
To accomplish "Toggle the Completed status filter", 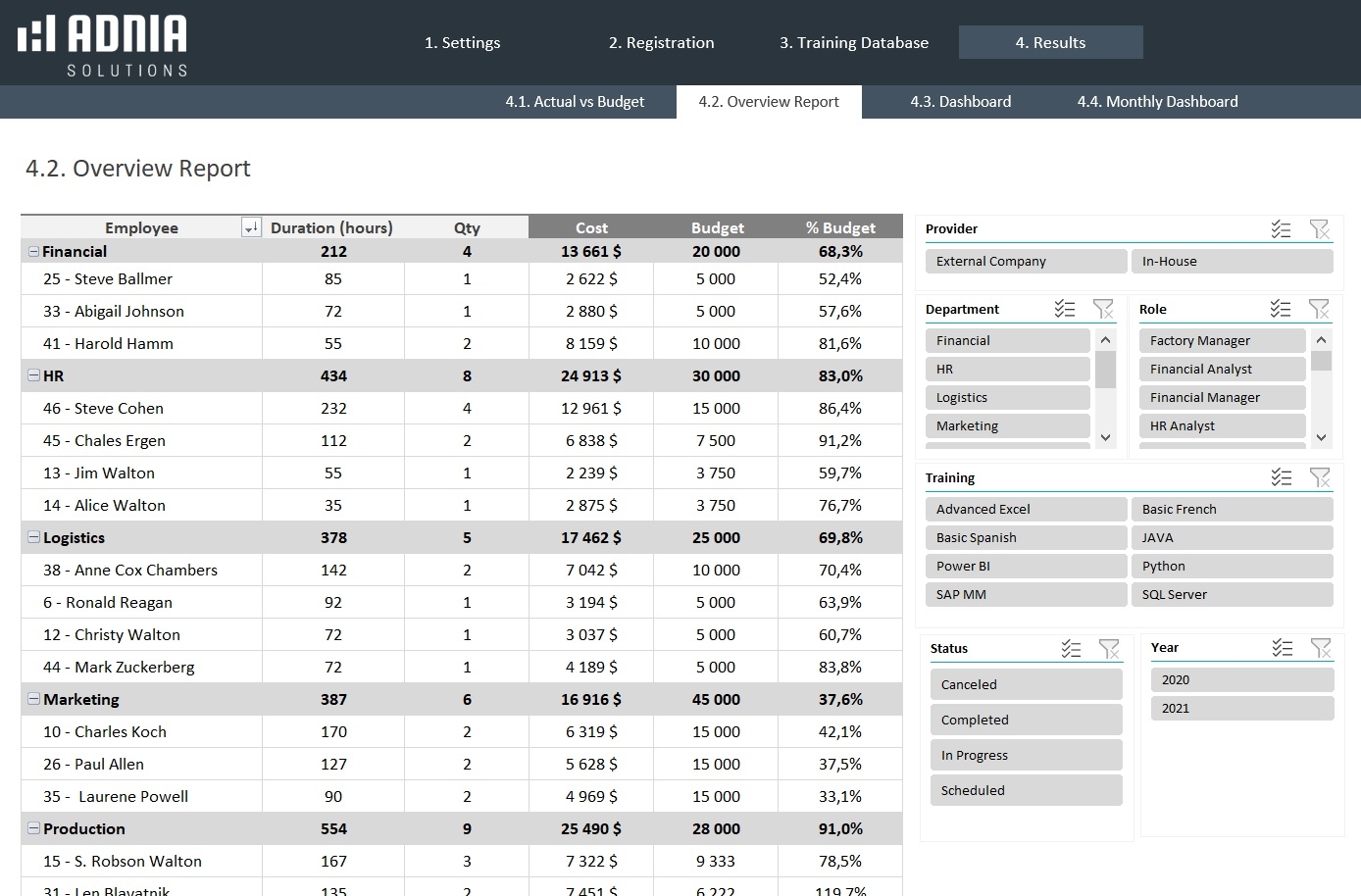I will pyautogui.click(x=1026, y=719).
